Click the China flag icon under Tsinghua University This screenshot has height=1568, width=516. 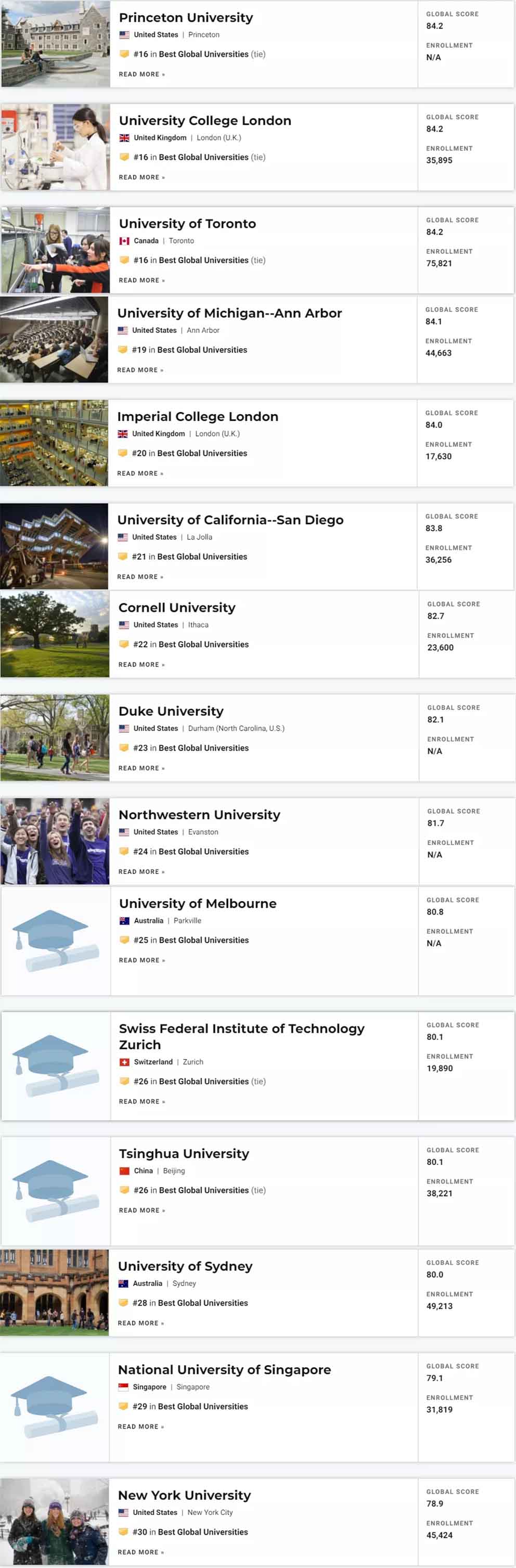point(124,1171)
